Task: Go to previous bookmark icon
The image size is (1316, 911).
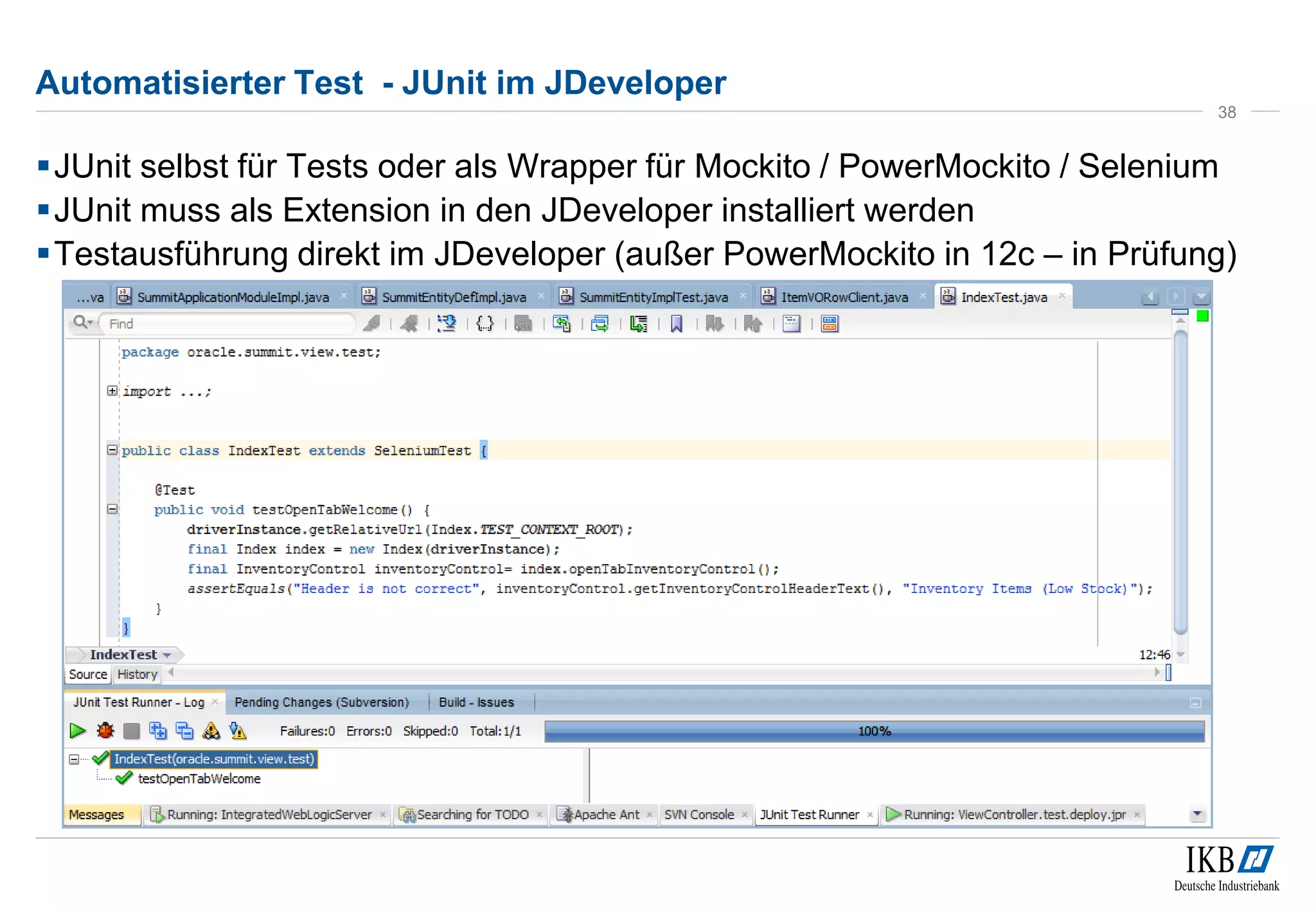Action: coord(752,324)
